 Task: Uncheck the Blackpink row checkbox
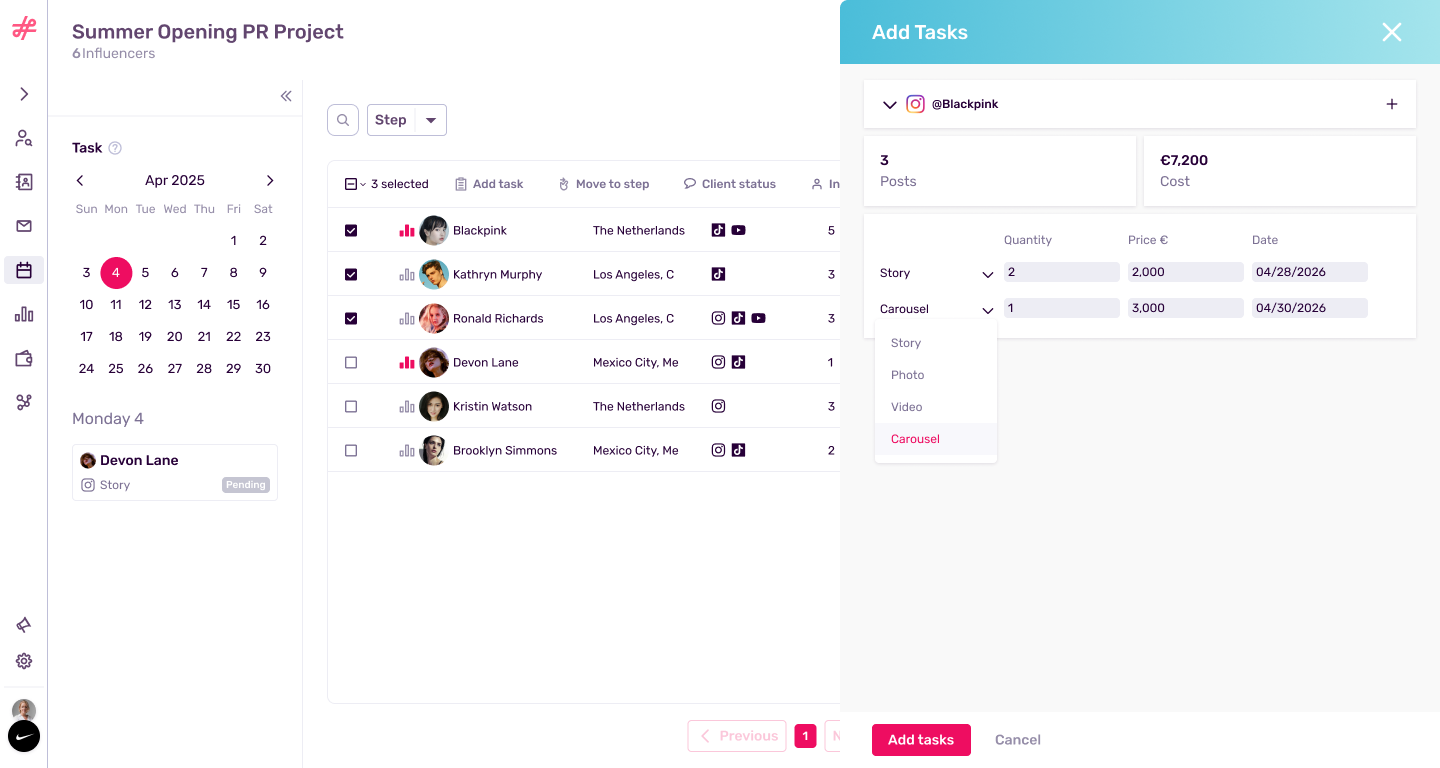(x=351, y=230)
